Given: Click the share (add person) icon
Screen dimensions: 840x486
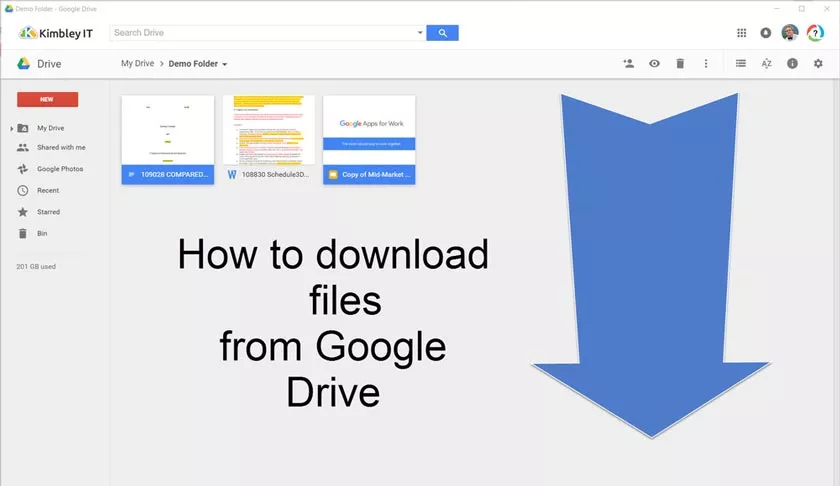Looking at the screenshot, I should pyautogui.click(x=628, y=63).
